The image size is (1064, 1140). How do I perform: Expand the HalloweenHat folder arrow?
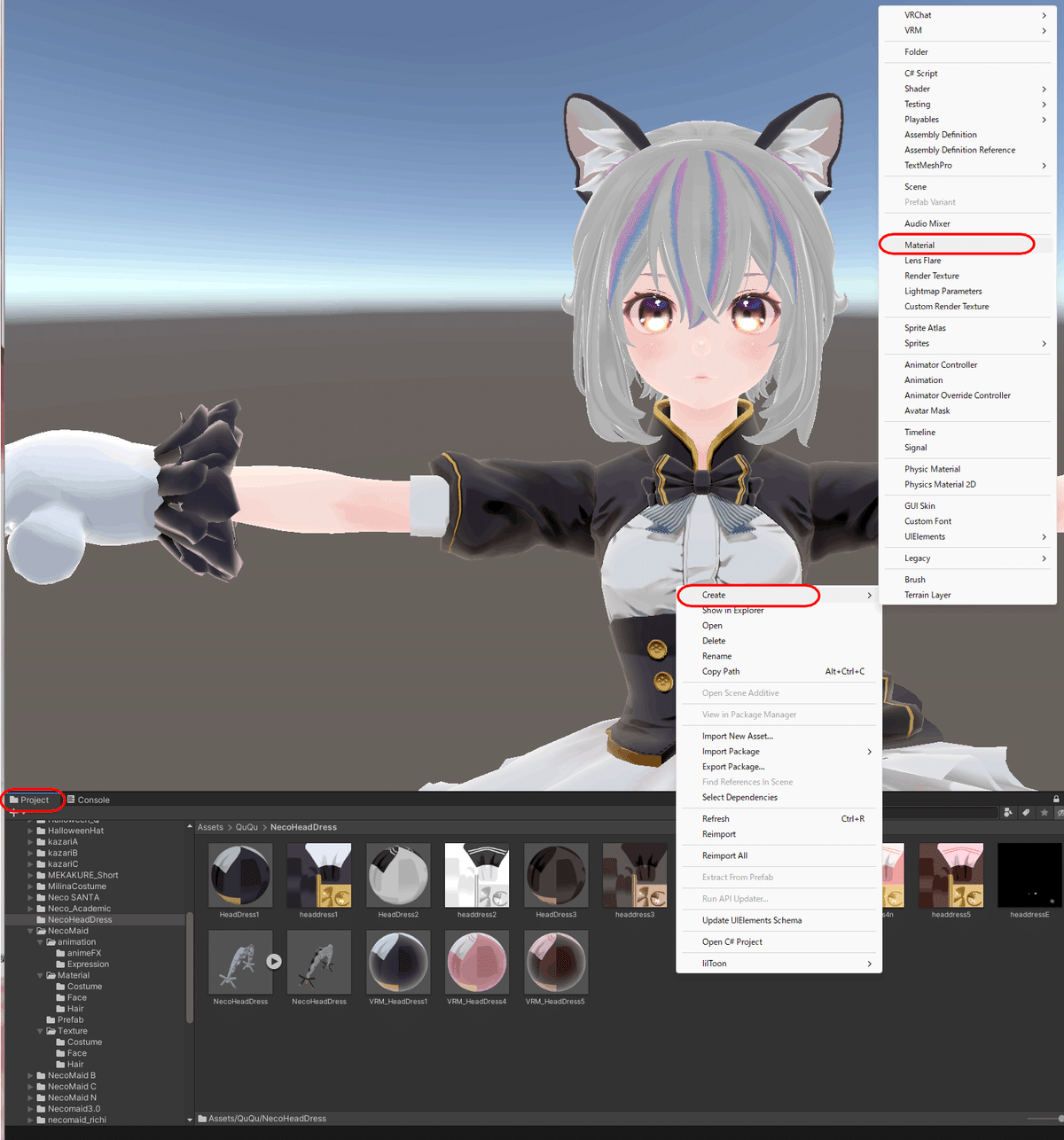(x=30, y=831)
